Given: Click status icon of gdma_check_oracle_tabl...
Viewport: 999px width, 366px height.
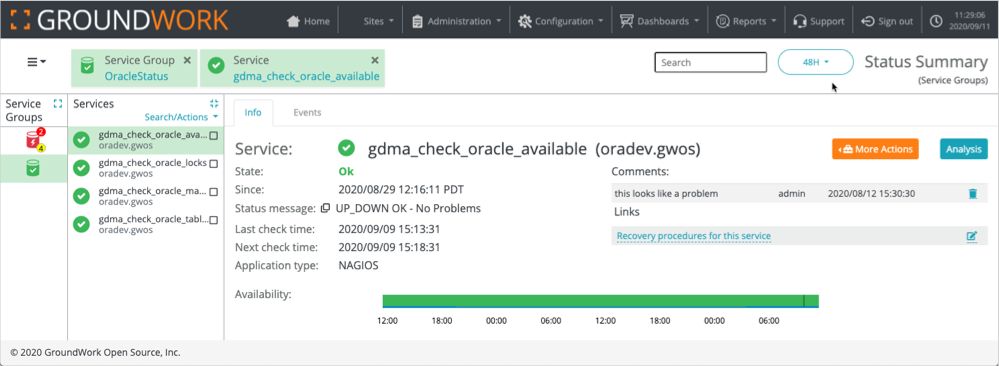Looking at the screenshot, I should tap(82, 224).
